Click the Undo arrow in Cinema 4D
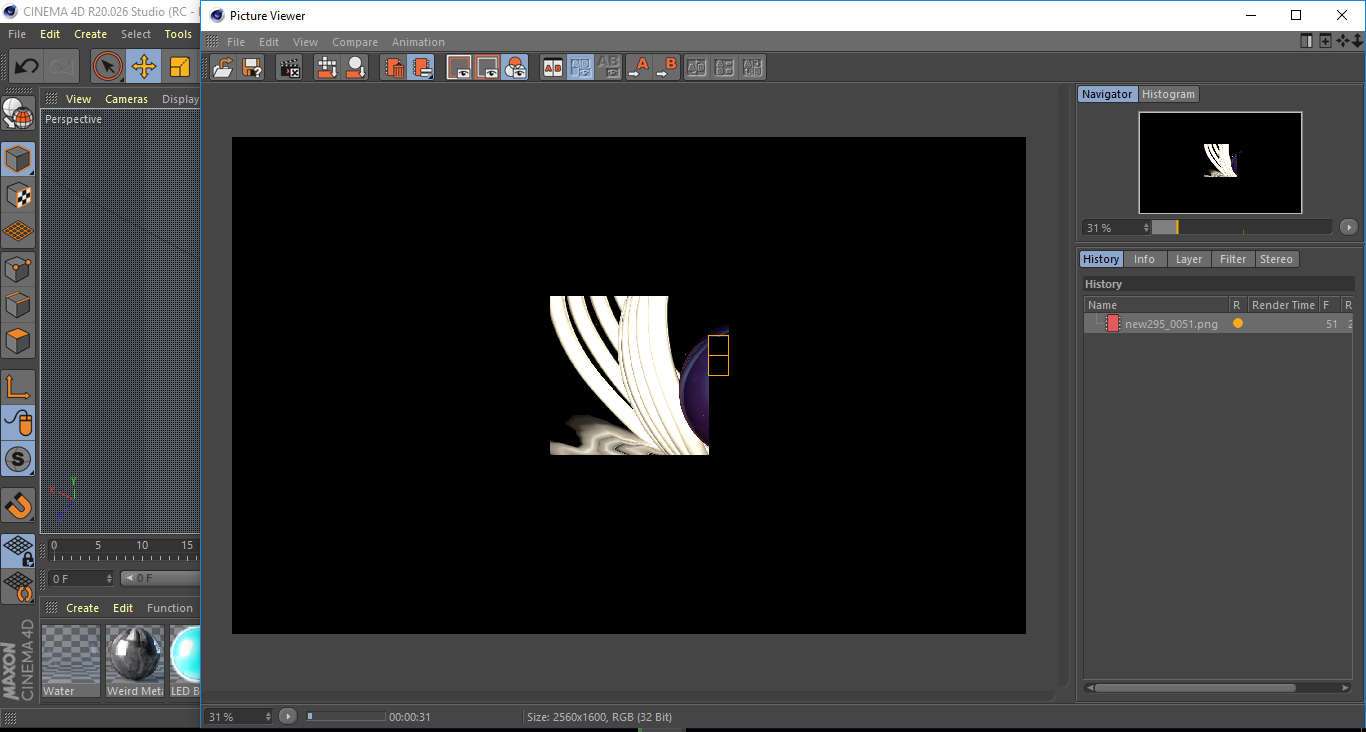Image resolution: width=1366 pixels, height=732 pixels. (x=26, y=67)
